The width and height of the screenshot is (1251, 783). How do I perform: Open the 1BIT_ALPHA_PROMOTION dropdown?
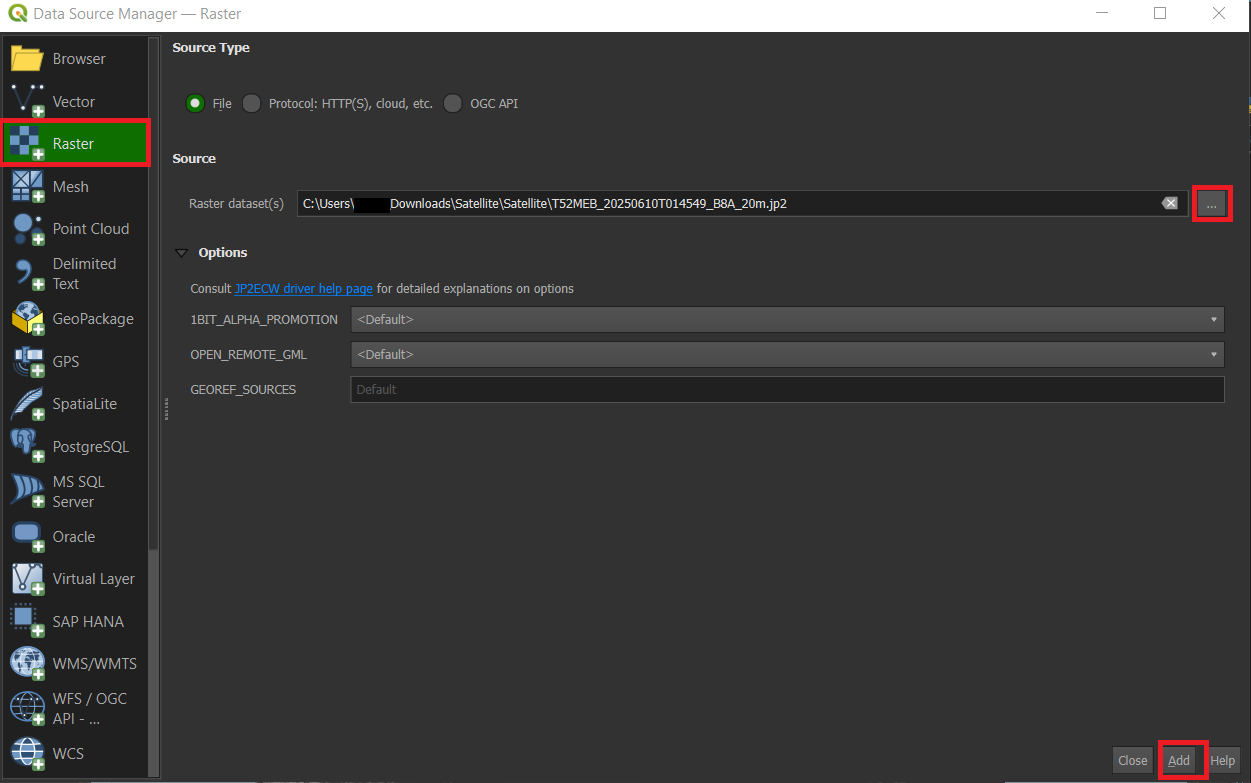(x=787, y=319)
